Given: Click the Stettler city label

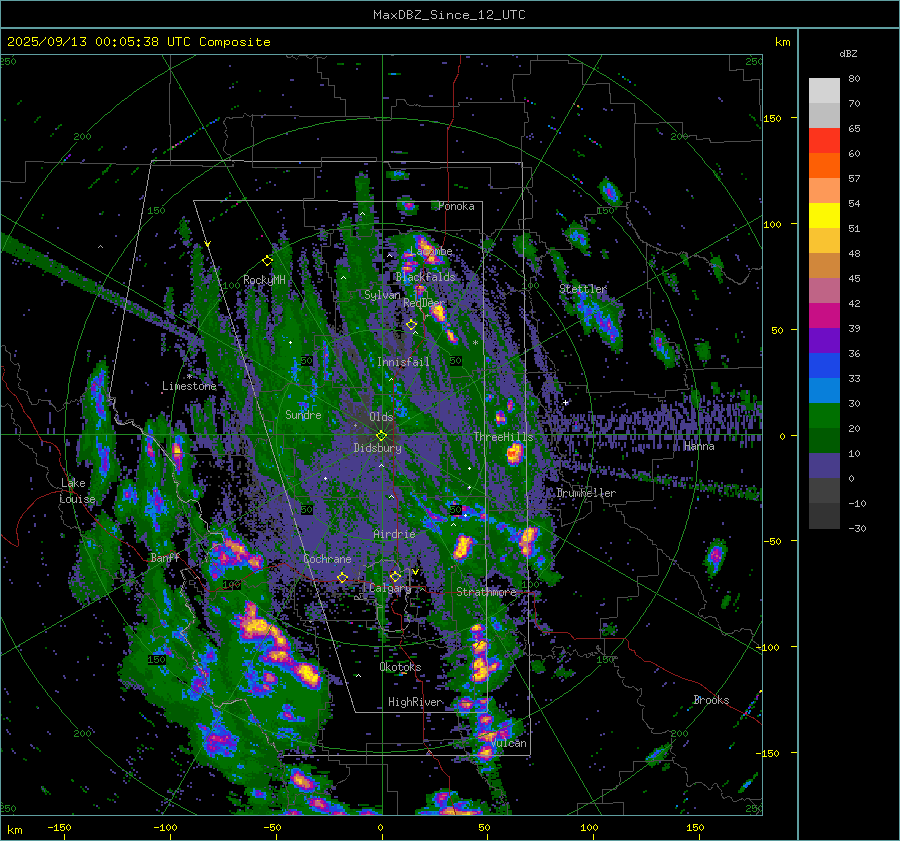Looking at the screenshot, I should (x=583, y=289).
